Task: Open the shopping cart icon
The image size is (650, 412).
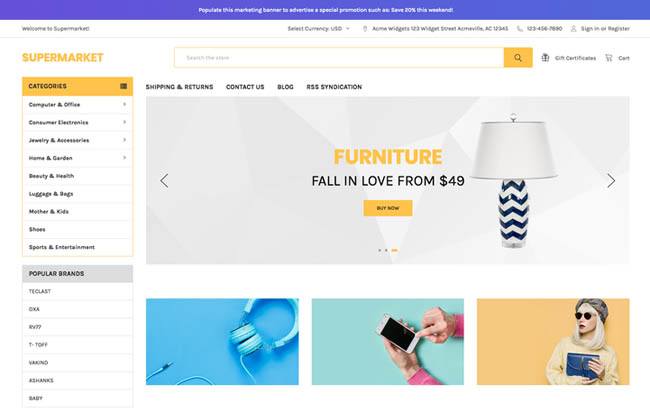Action: [609, 58]
